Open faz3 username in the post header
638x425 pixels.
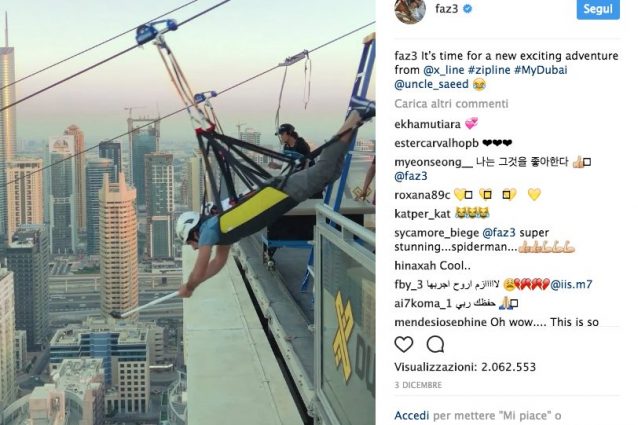coord(446,9)
